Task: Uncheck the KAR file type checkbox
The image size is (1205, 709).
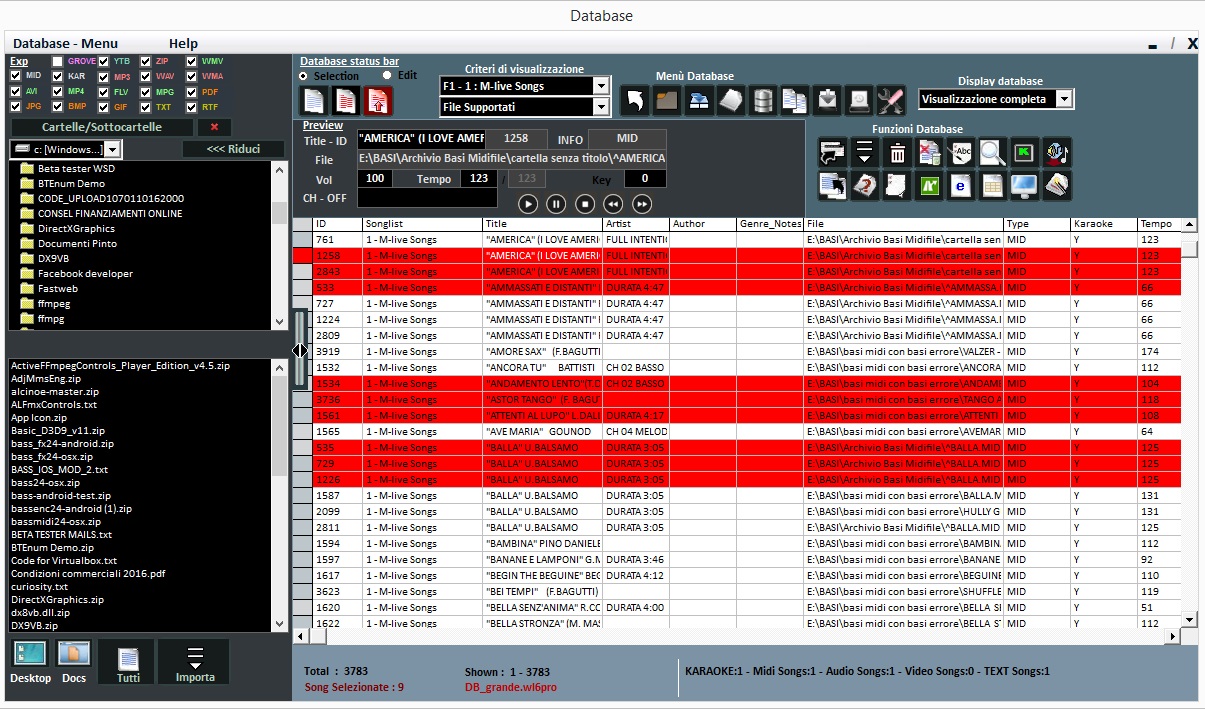Action: tap(57, 76)
